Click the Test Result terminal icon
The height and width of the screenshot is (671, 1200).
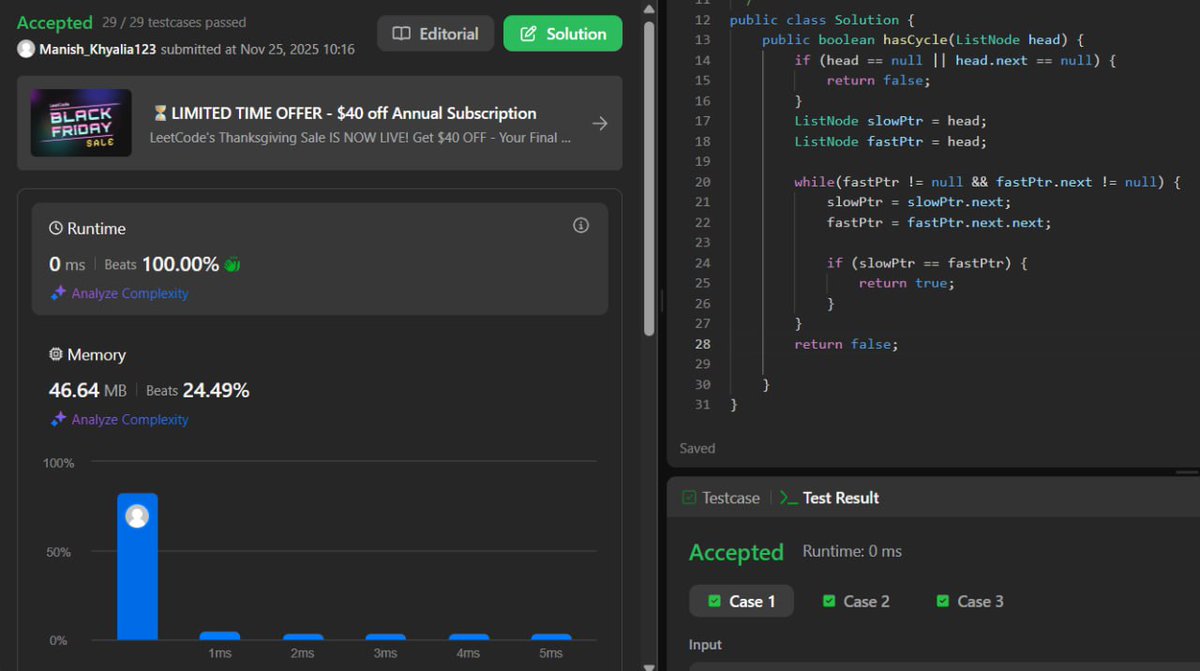point(789,497)
